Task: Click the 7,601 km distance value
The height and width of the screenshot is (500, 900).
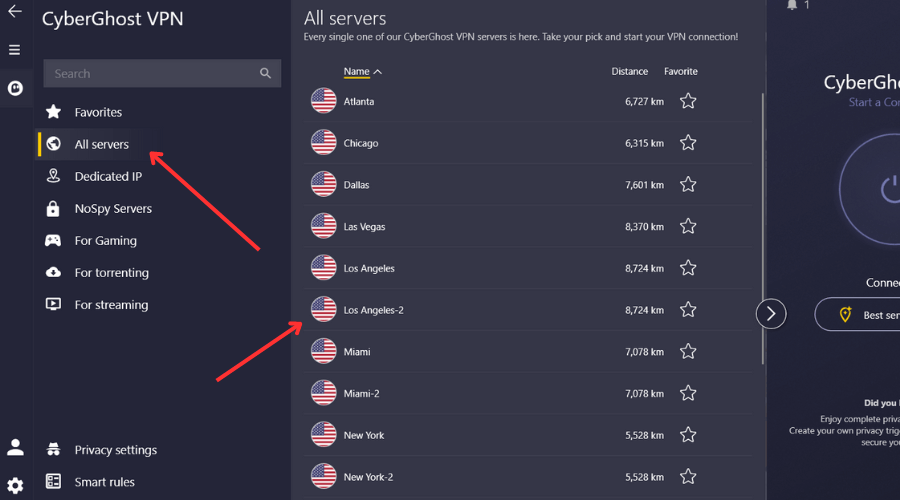Action: coord(645,185)
